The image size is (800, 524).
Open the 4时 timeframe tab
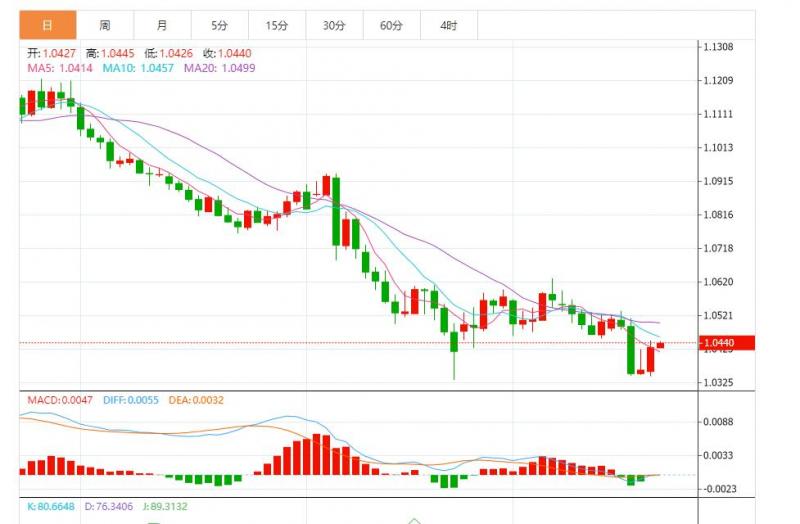449,25
